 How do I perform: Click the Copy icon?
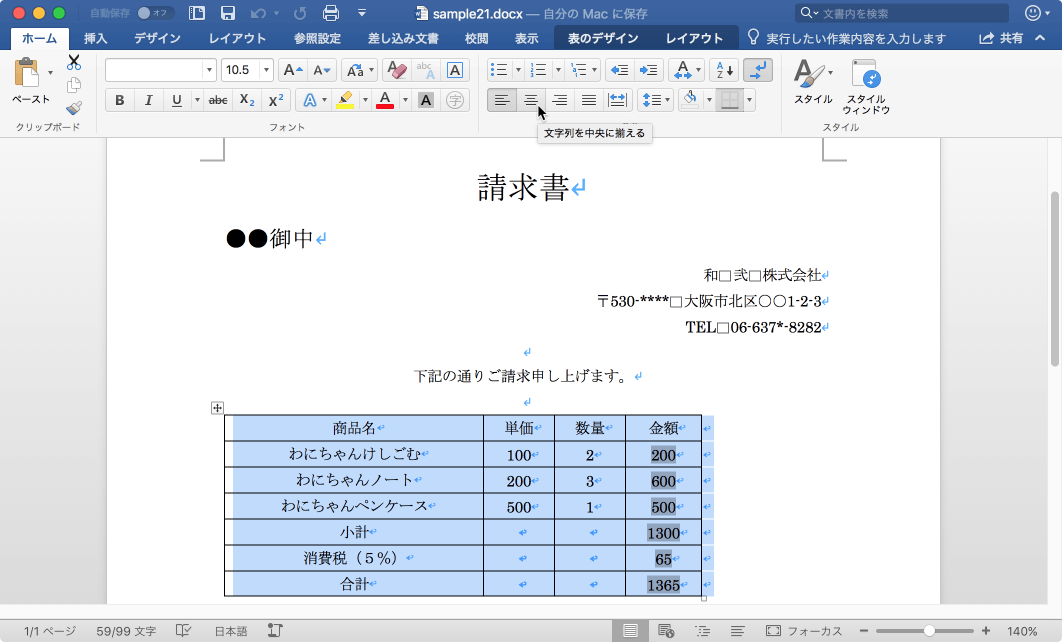click(74, 85)
